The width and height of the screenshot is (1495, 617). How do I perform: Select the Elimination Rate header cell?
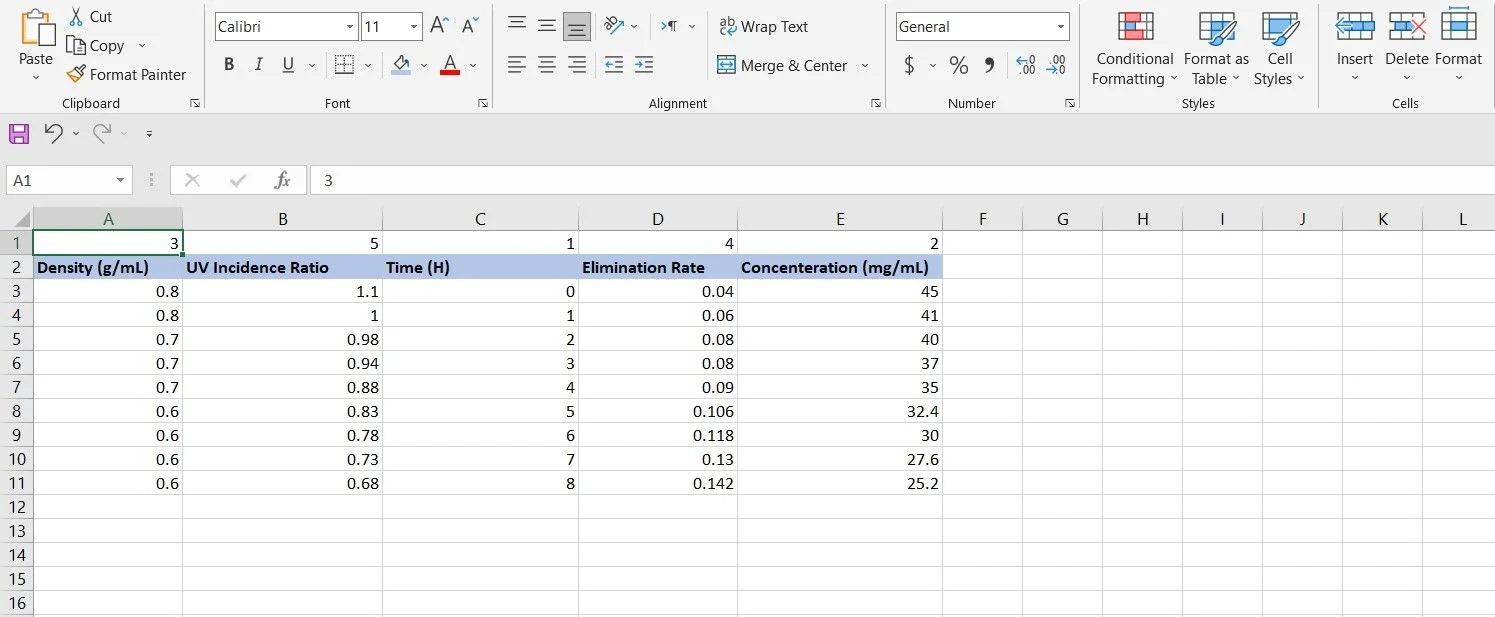click(658, 267)
